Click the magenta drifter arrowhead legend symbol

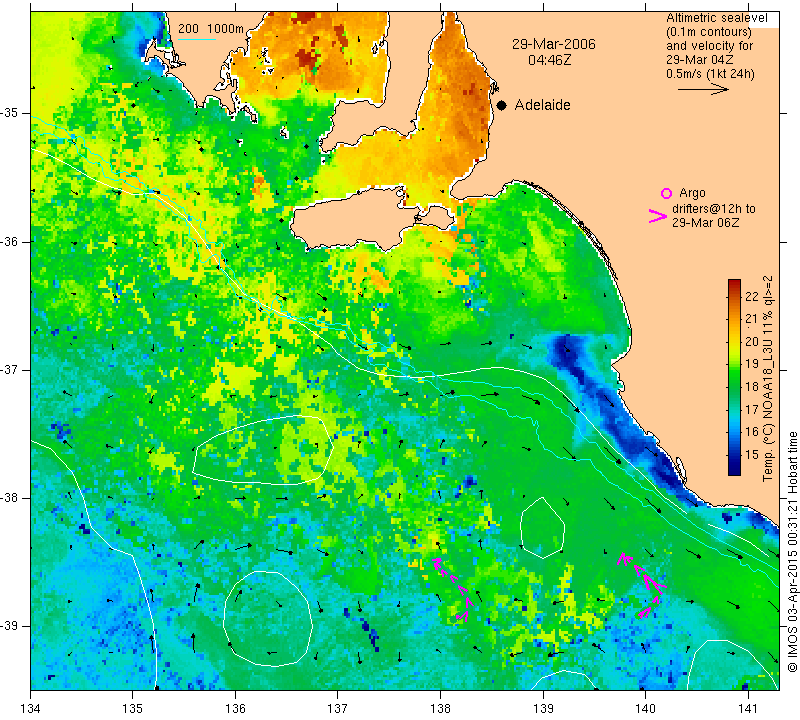pyautogui.click(x=658, y=216)
